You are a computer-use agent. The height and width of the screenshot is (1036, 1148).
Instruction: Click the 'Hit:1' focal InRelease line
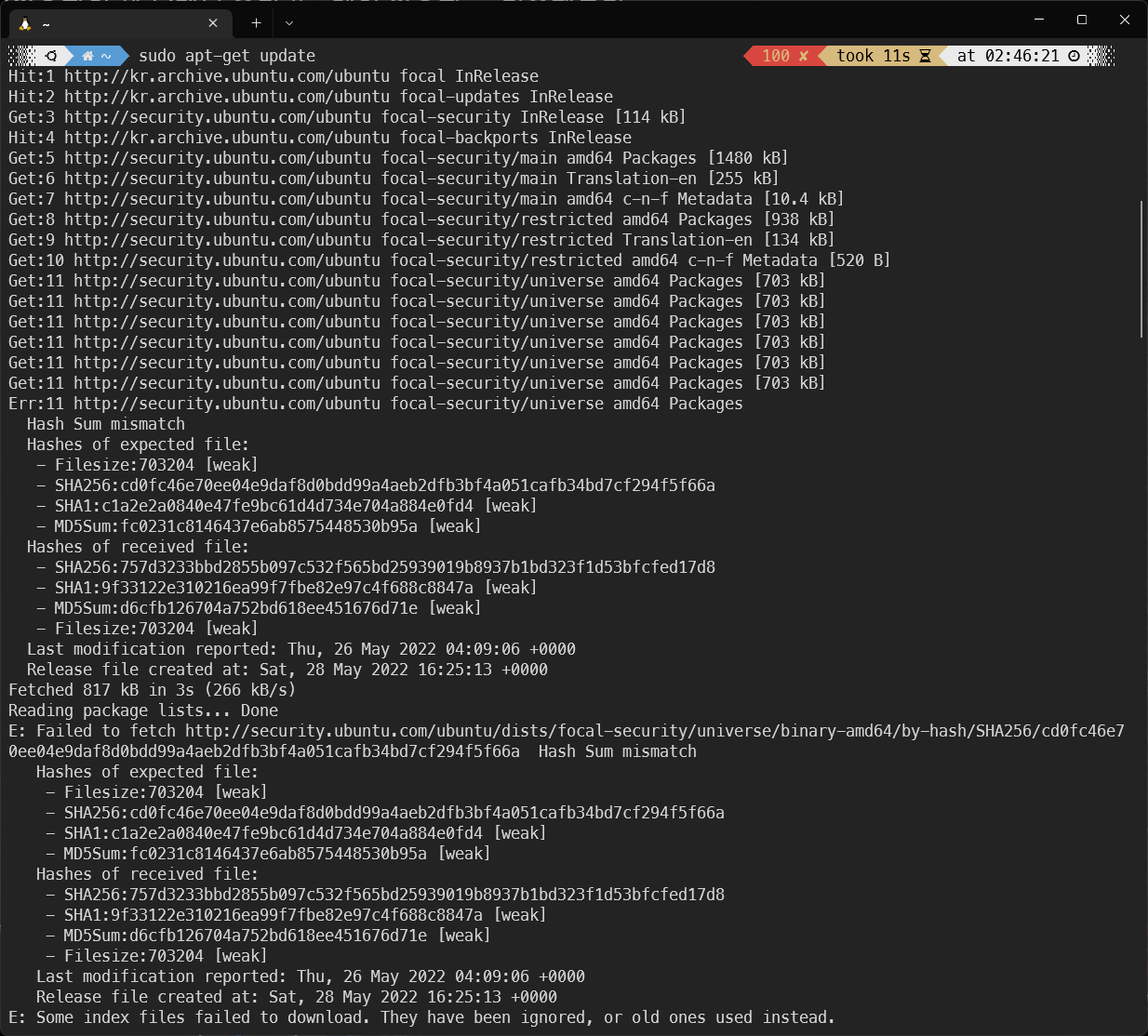[274, 76]
